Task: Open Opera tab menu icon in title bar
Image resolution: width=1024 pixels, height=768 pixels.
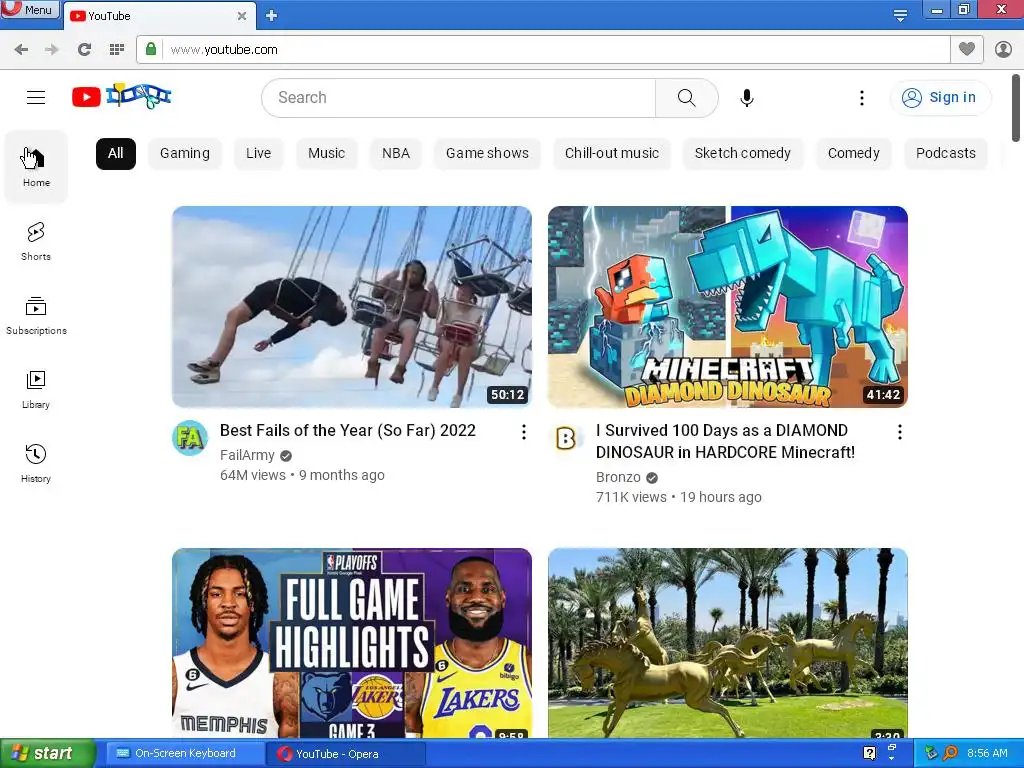Action: pyautogui.click(x=900, y=16)
